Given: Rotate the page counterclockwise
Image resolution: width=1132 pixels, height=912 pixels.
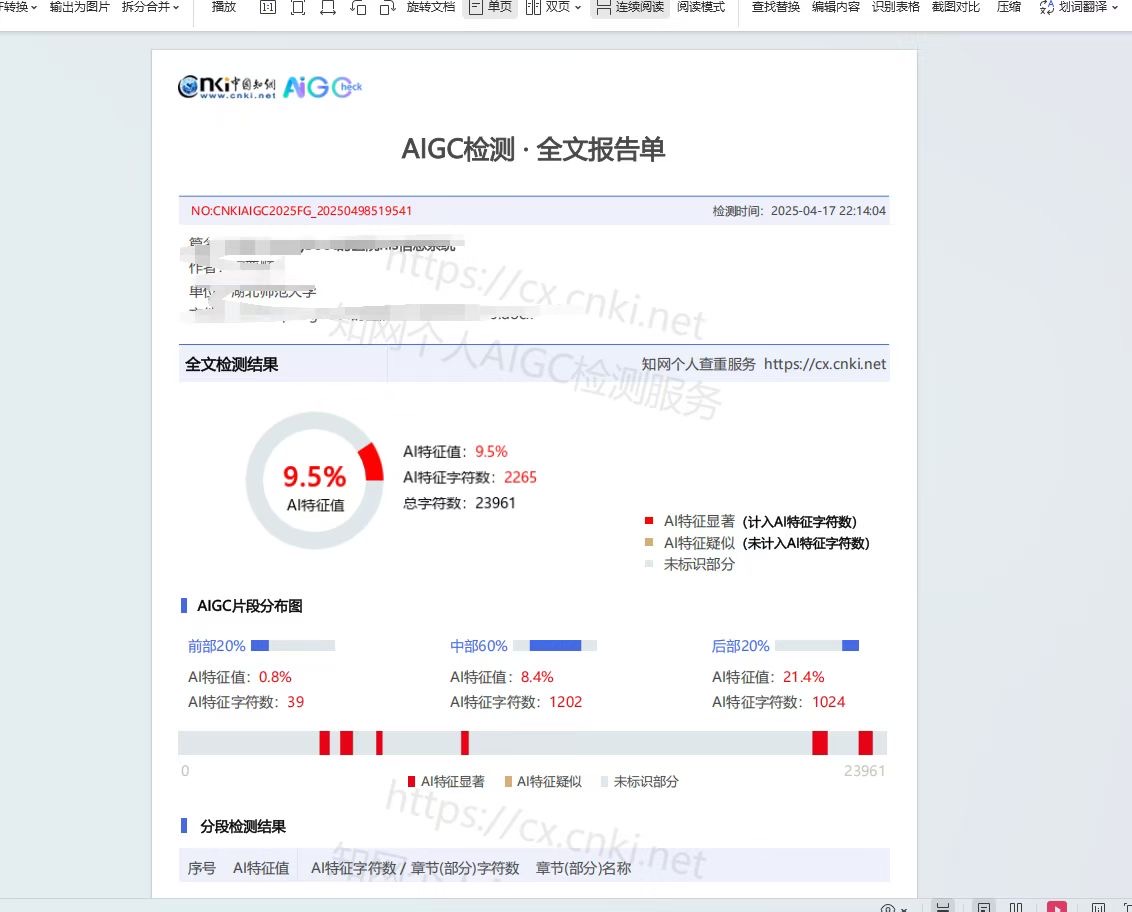Looking at the screenshot, I should pos(358,8).
